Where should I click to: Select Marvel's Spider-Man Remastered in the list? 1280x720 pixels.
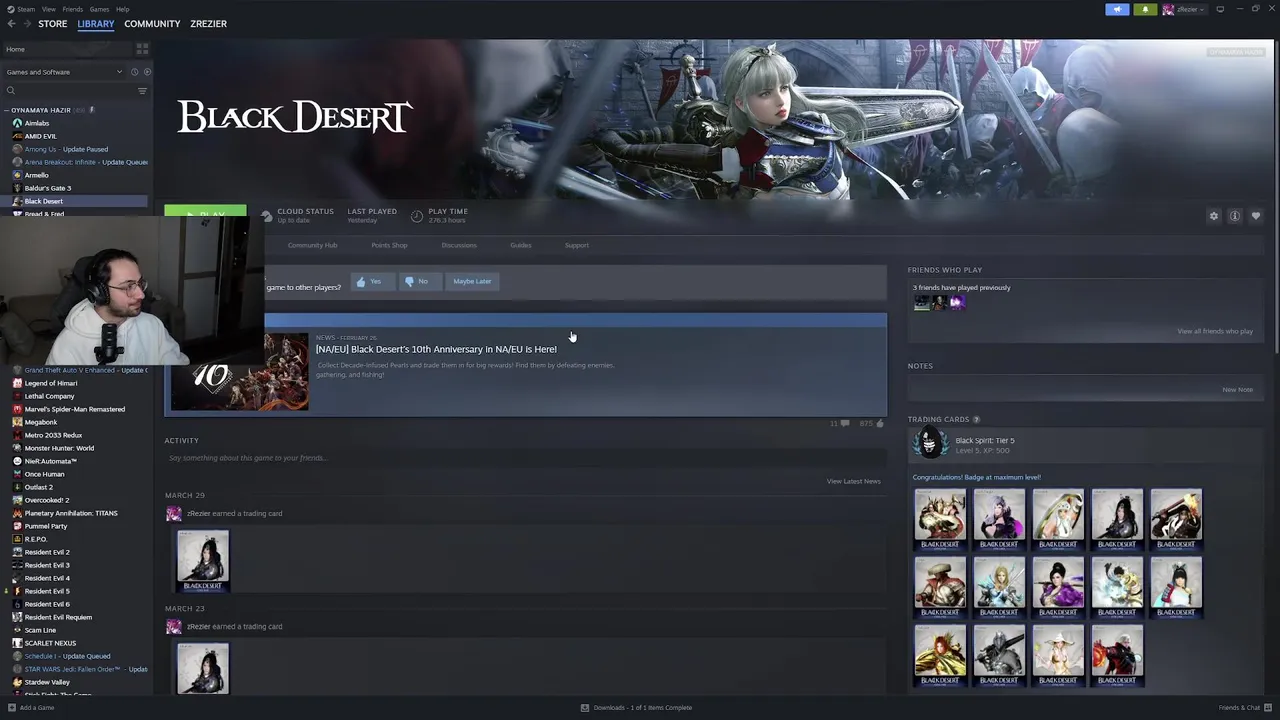point(75,409)
